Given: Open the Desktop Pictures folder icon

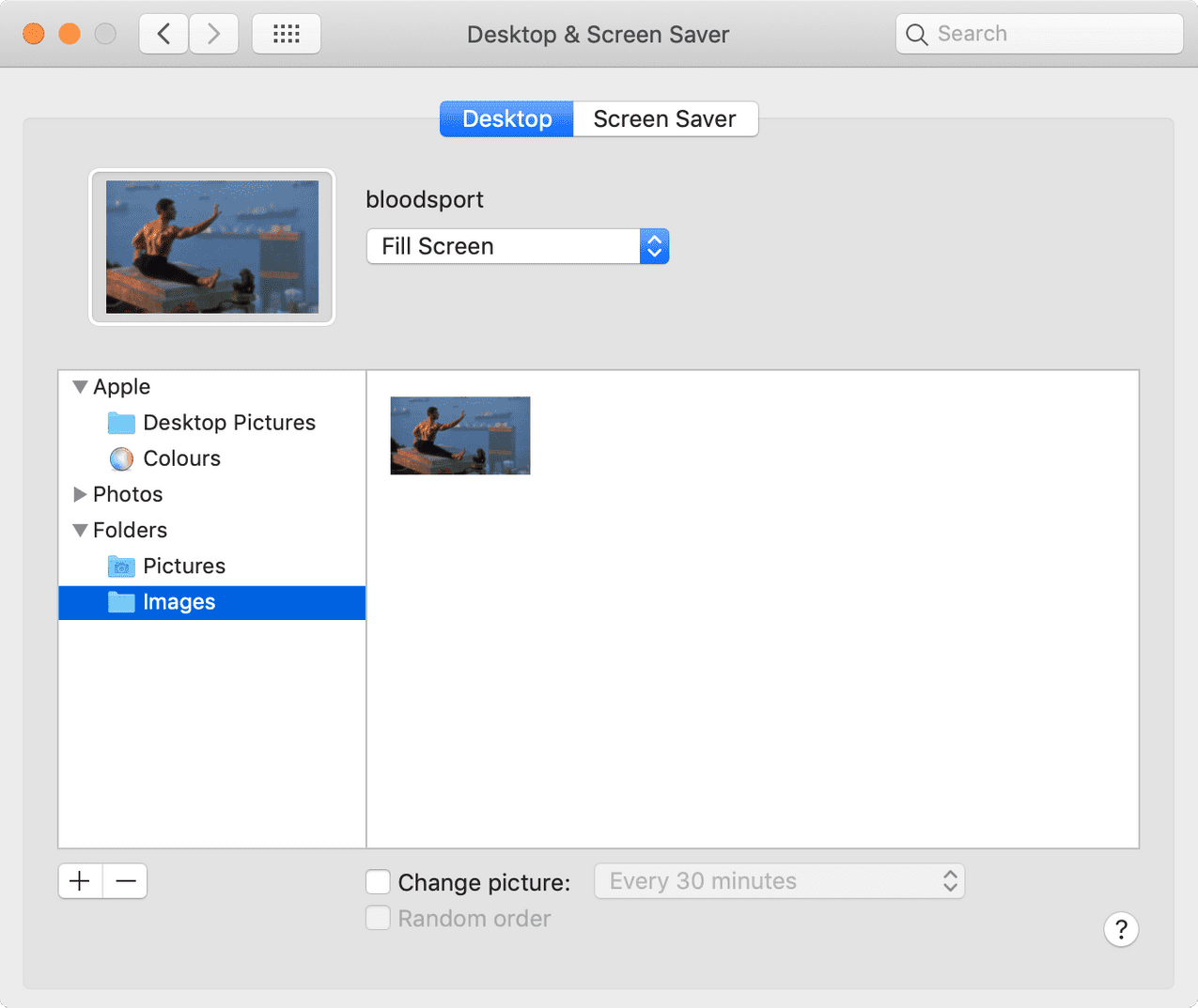Looking at the screenshot, I should point(121,423).
